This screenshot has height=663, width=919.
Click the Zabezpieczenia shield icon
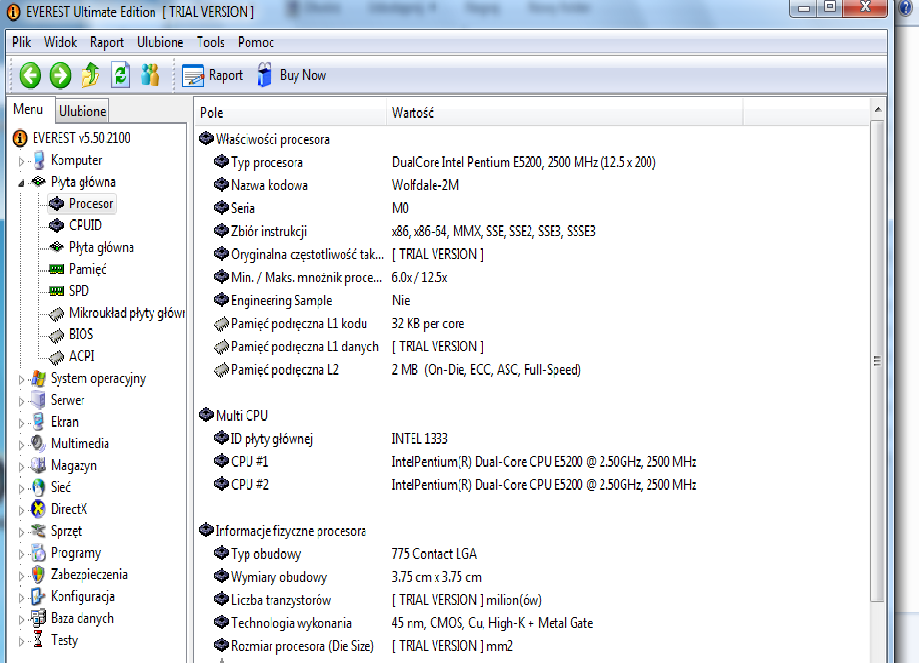tap(38, 574)
